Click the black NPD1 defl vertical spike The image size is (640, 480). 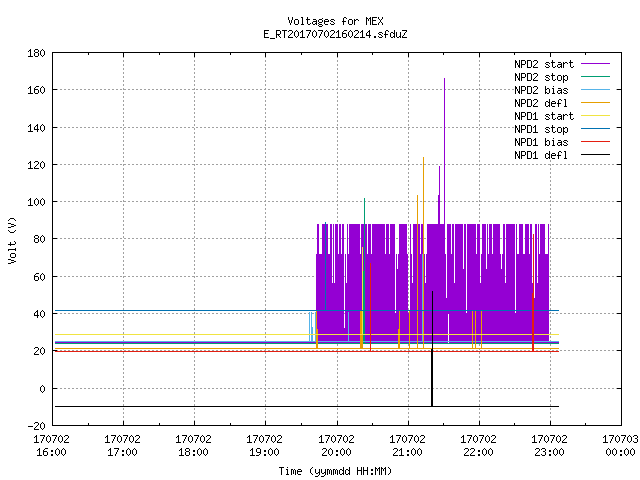[x=432, y=349]
